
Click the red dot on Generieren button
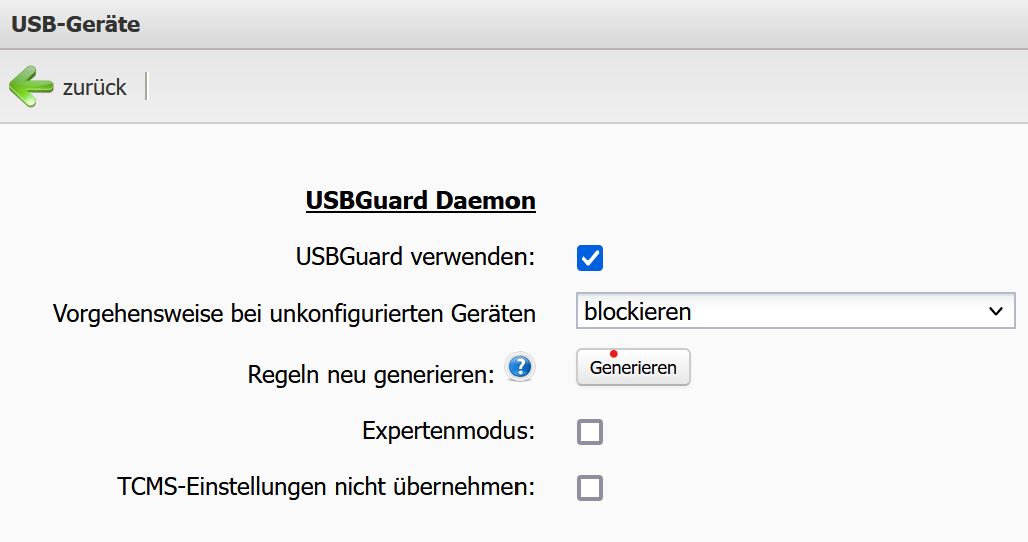coord(613,353)
